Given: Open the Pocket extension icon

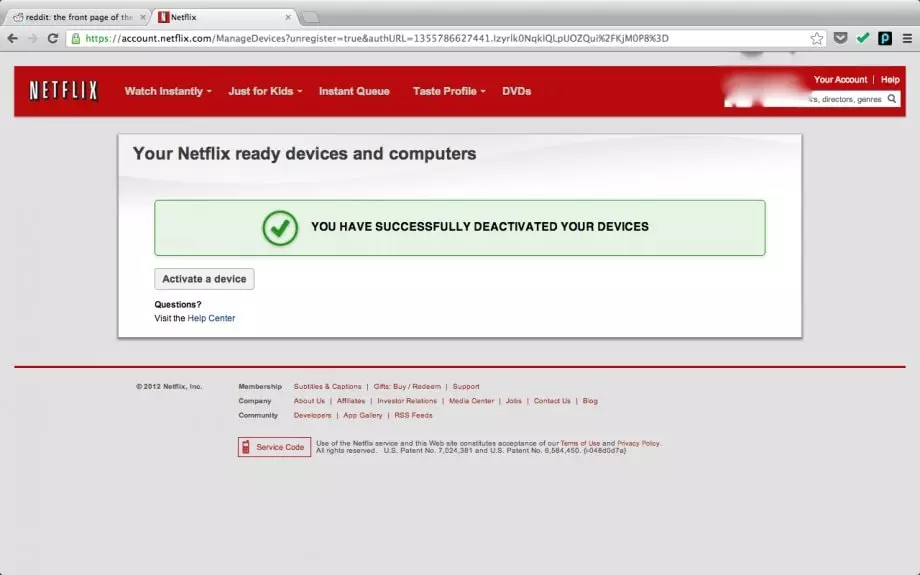Looking at the screenshot, I should click(840, 39).
